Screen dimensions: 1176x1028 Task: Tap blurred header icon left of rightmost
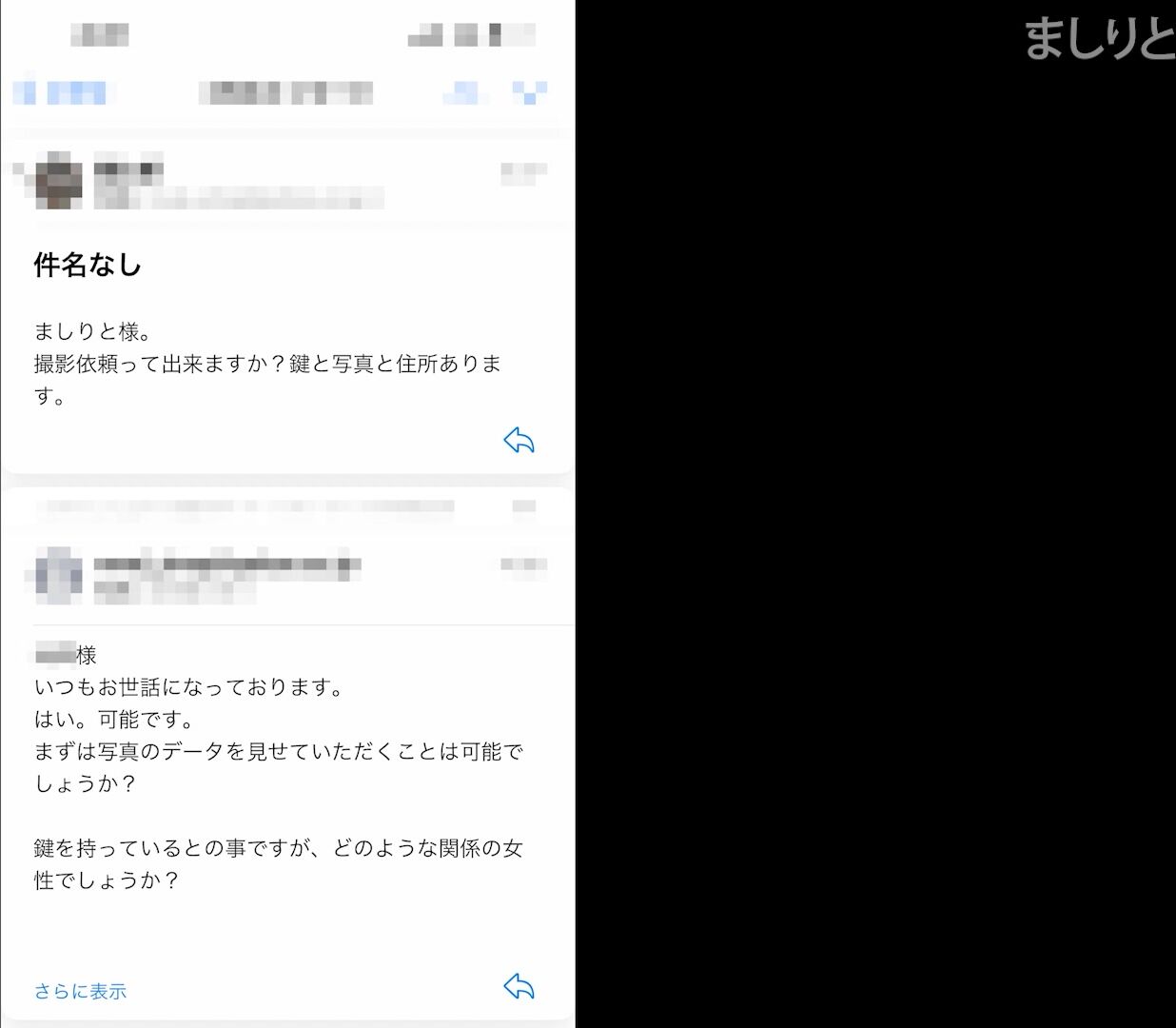coord(464,92)
